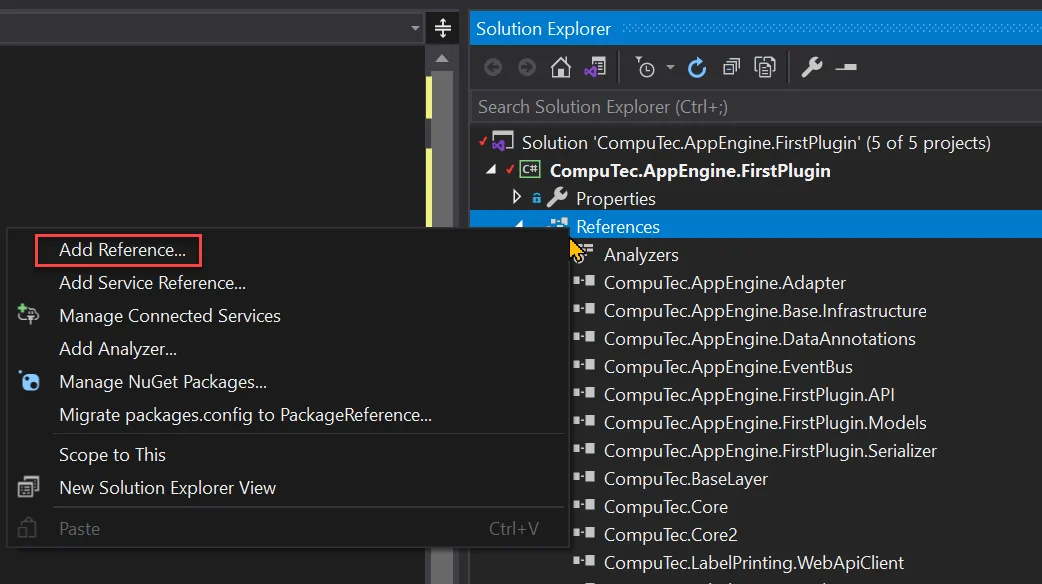Select New Solution Explorer View
The width and height of the screenshot is (1042, 584).
click(167, 488)
